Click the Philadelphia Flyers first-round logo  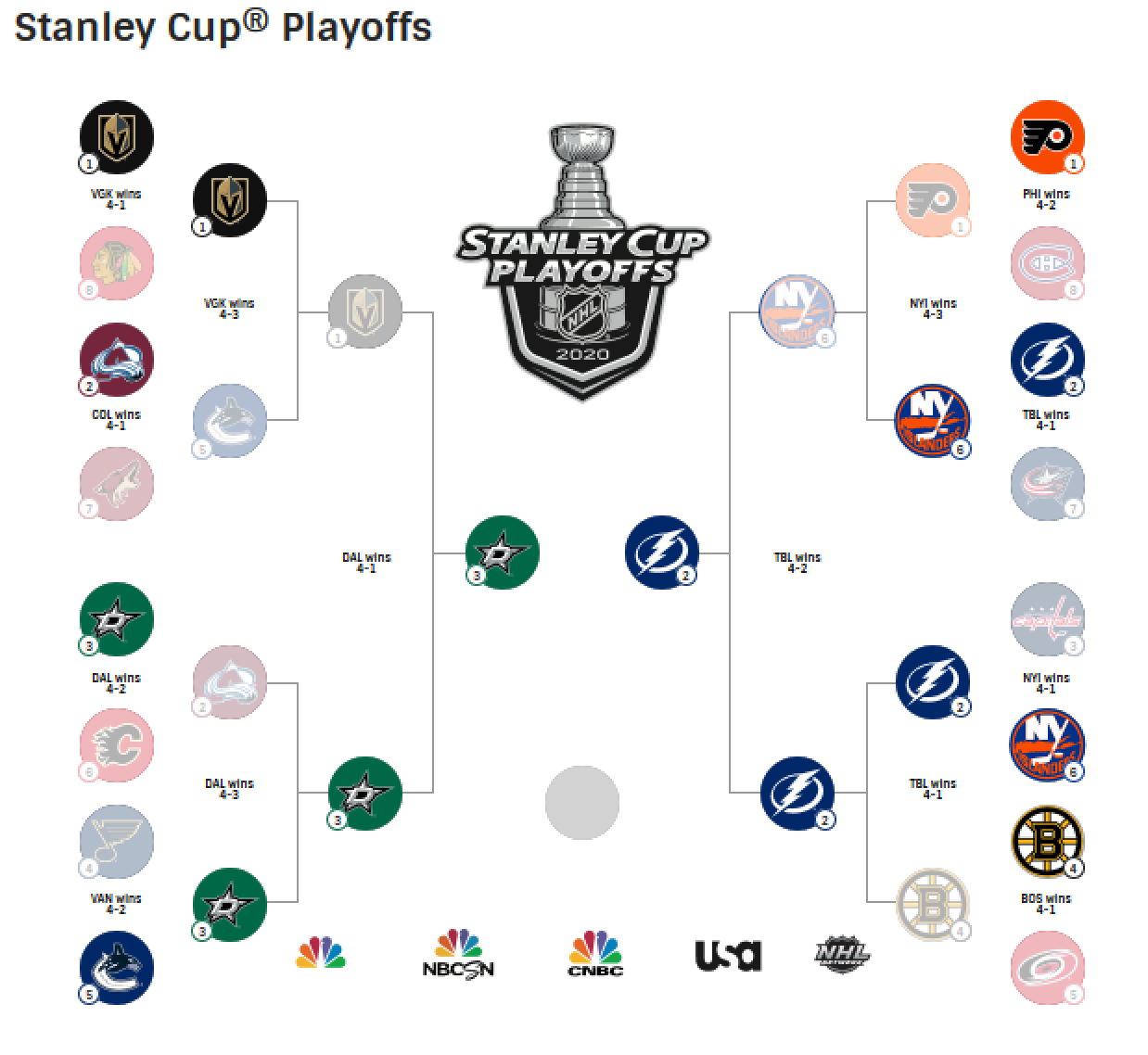coord(1047,136)
